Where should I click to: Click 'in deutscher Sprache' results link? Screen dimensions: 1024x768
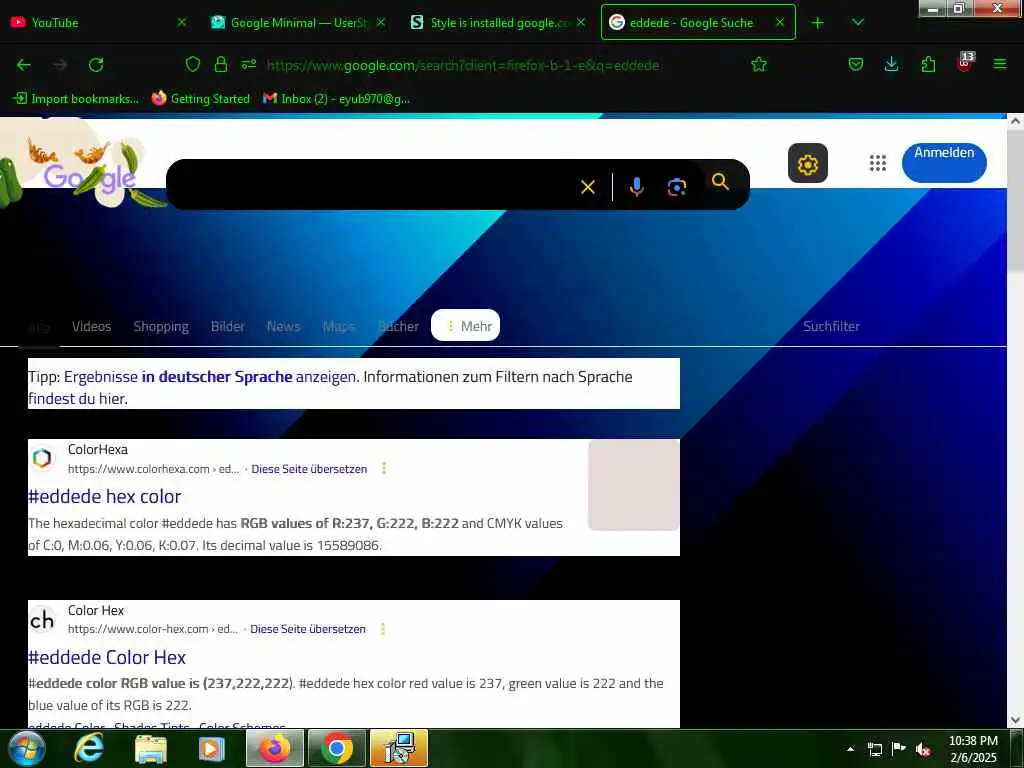coord(217,377)
